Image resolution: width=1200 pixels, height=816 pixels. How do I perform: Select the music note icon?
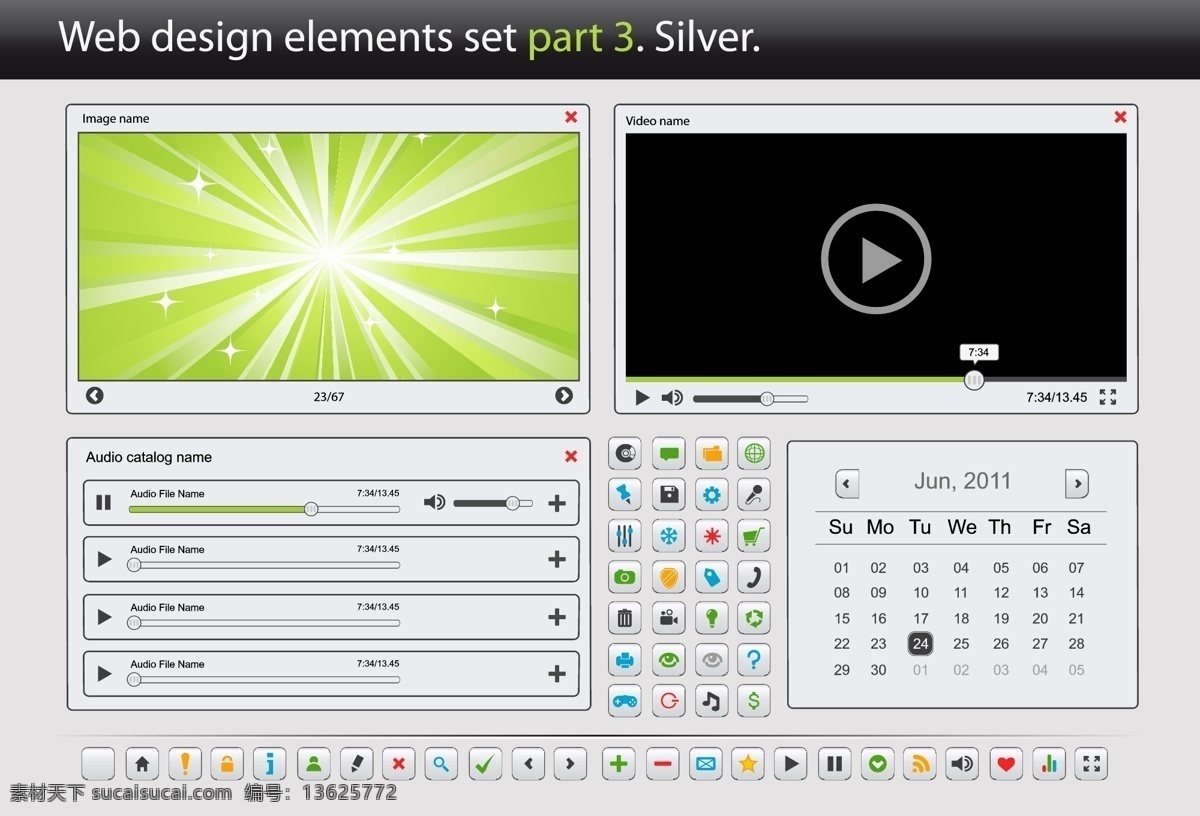tap(711, 701)
